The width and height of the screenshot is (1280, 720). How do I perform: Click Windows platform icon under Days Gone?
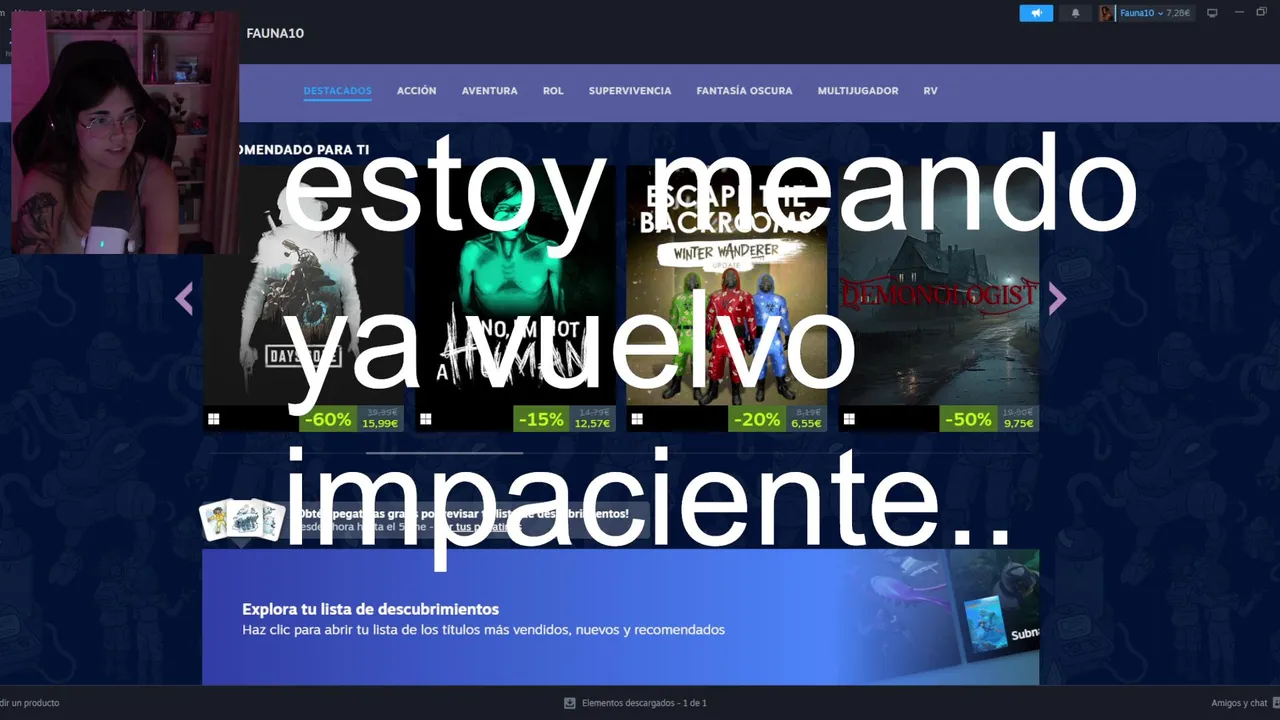(x=213, y=419)
